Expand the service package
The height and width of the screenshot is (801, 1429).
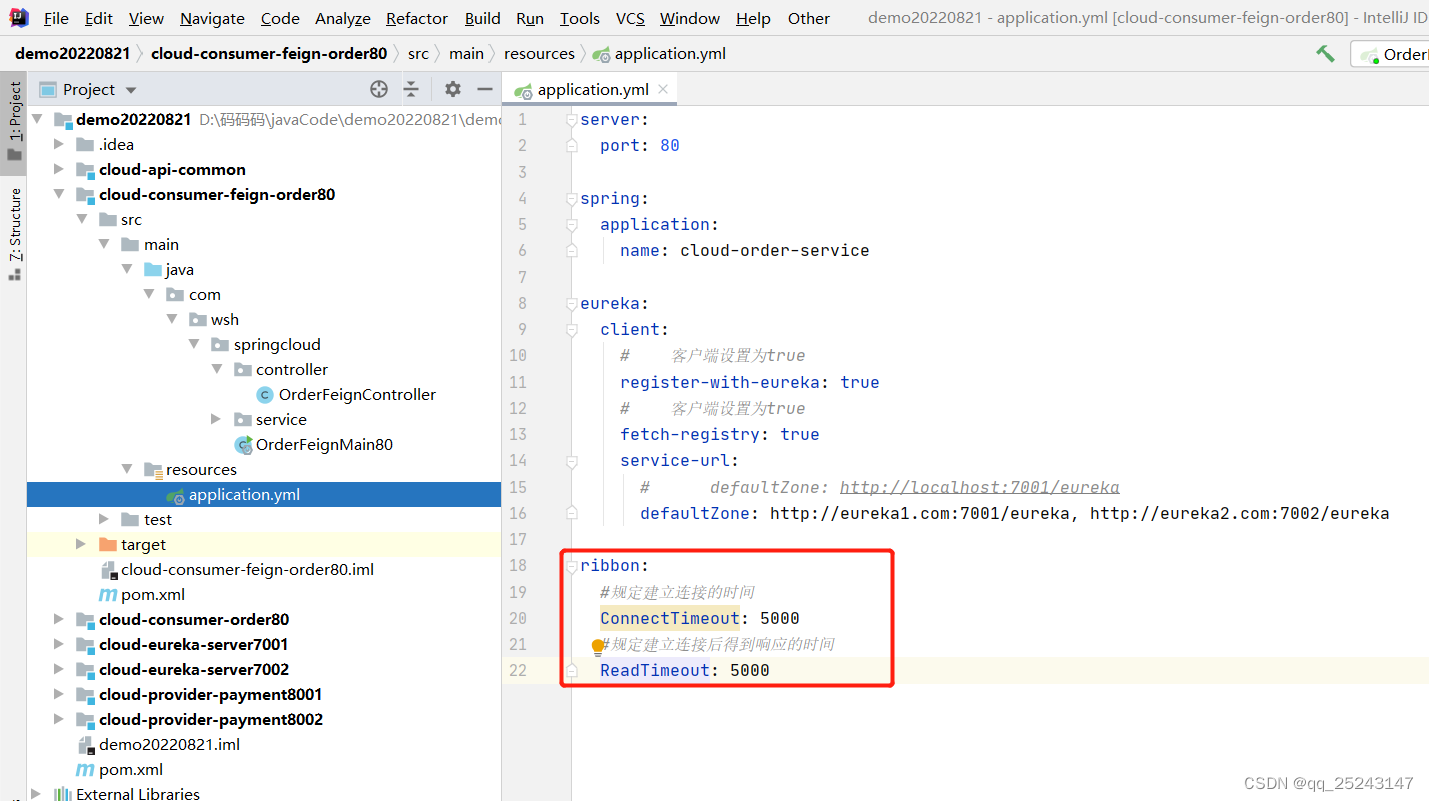[216, 420]
